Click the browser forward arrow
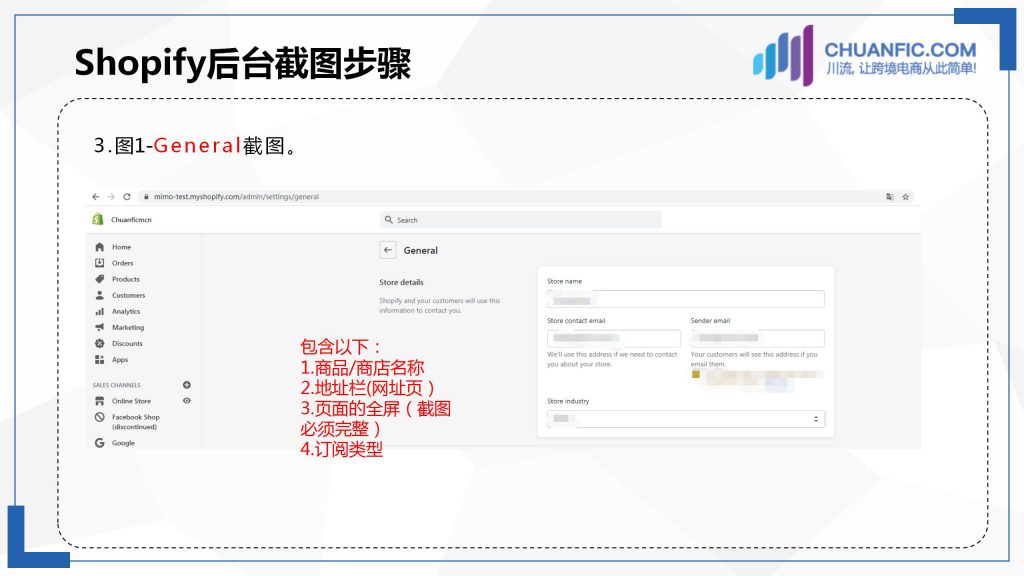This screenshot has height=576, width=1024. click(111, 197)
